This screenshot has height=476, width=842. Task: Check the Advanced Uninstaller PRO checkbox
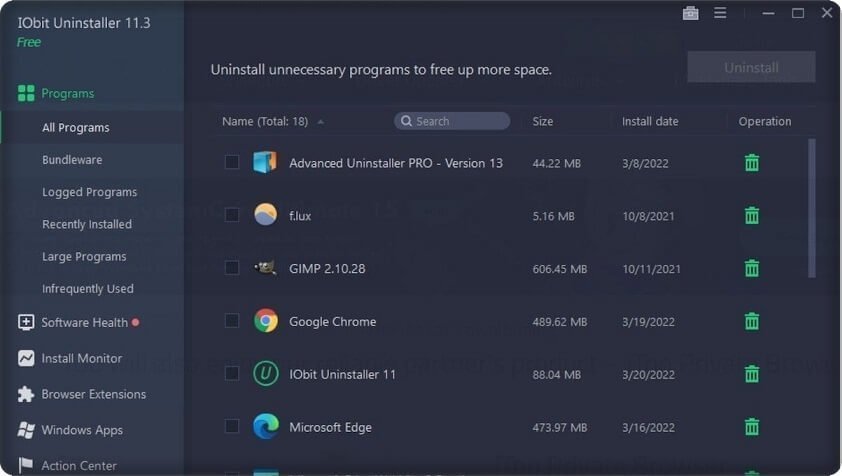(x=232, y=162)
